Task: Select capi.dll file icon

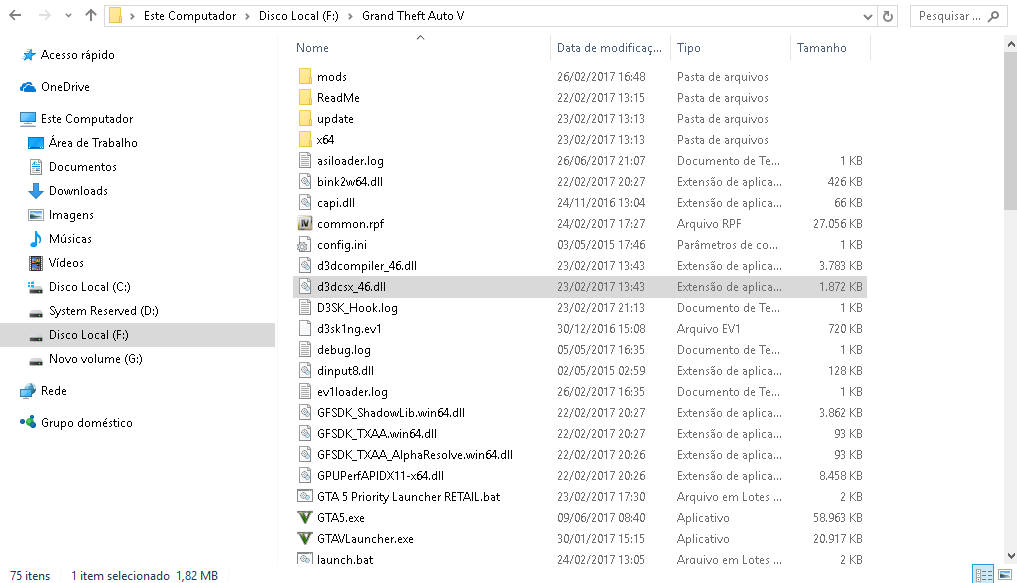Action: pyautogui.click(x=305, y=202)
